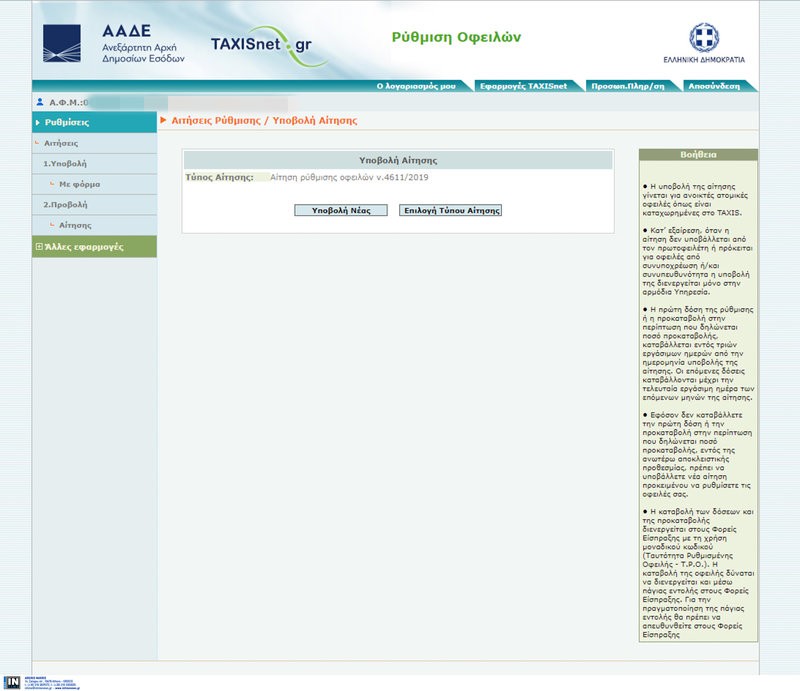The image size is (800, 691).
Task: Click the 1.Υποβολή sidebar item
Action: (x=66, y=163)
